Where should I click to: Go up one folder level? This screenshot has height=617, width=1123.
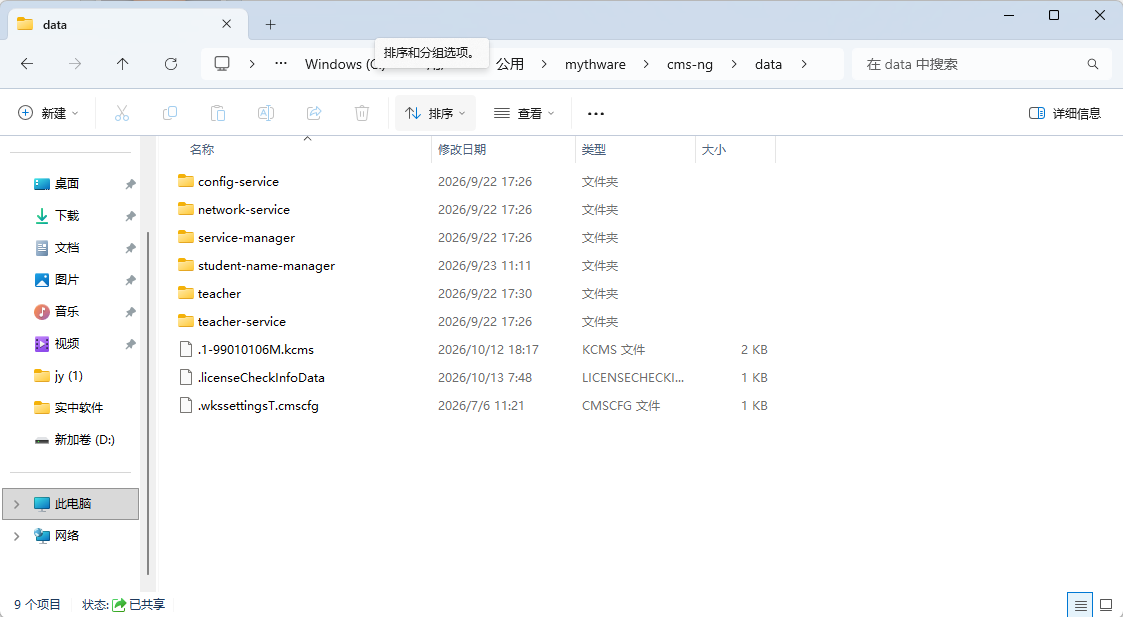click(122, 64)
